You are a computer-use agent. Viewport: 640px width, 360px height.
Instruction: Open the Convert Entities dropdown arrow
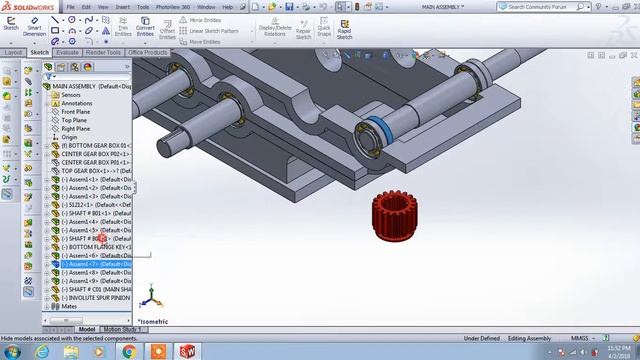[145, 42]
